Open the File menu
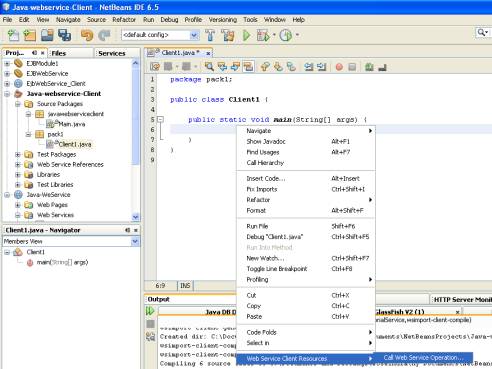The width and height of the screenshot is (492, 369). 7,20
